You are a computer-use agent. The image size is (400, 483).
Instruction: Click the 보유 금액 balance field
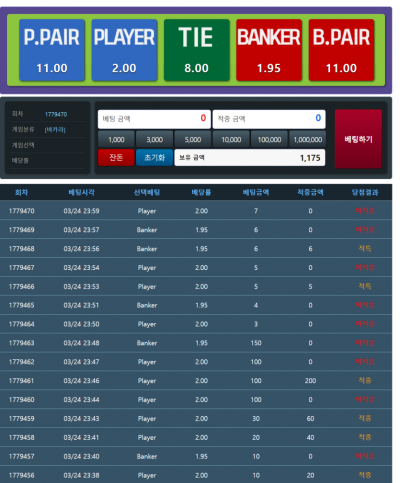(x=250, y=157)
